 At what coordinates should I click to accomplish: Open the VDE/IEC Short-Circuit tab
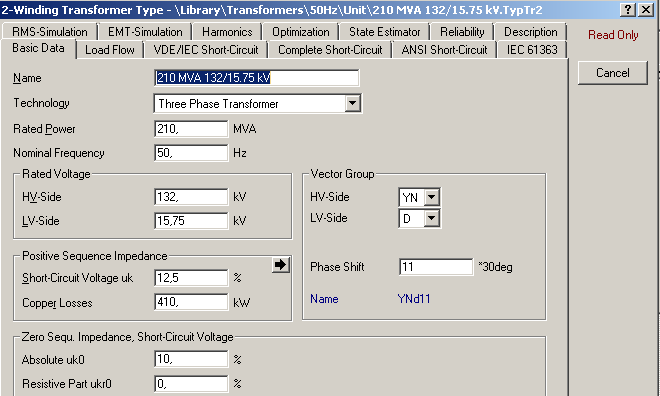[206, 50]
